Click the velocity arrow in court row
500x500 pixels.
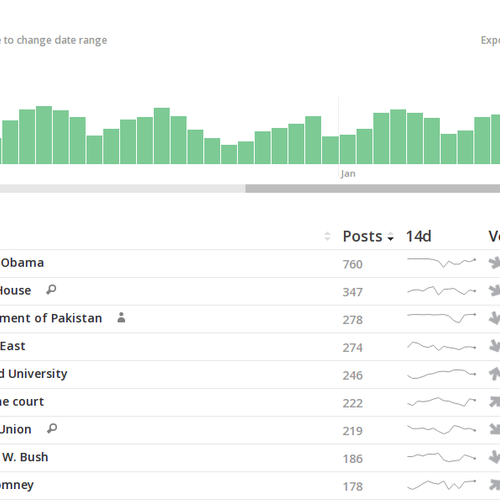[x=495, y=401]
